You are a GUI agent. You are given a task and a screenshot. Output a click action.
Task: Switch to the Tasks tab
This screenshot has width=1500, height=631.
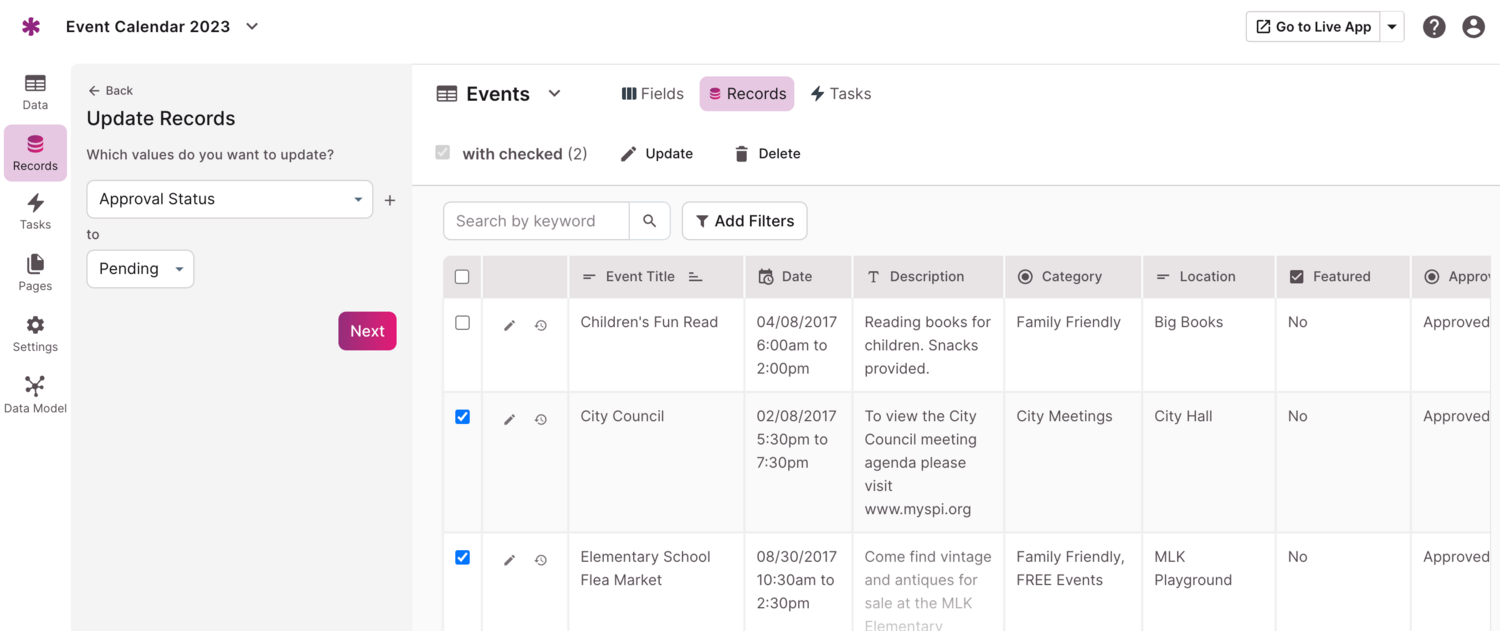point(840,94)
